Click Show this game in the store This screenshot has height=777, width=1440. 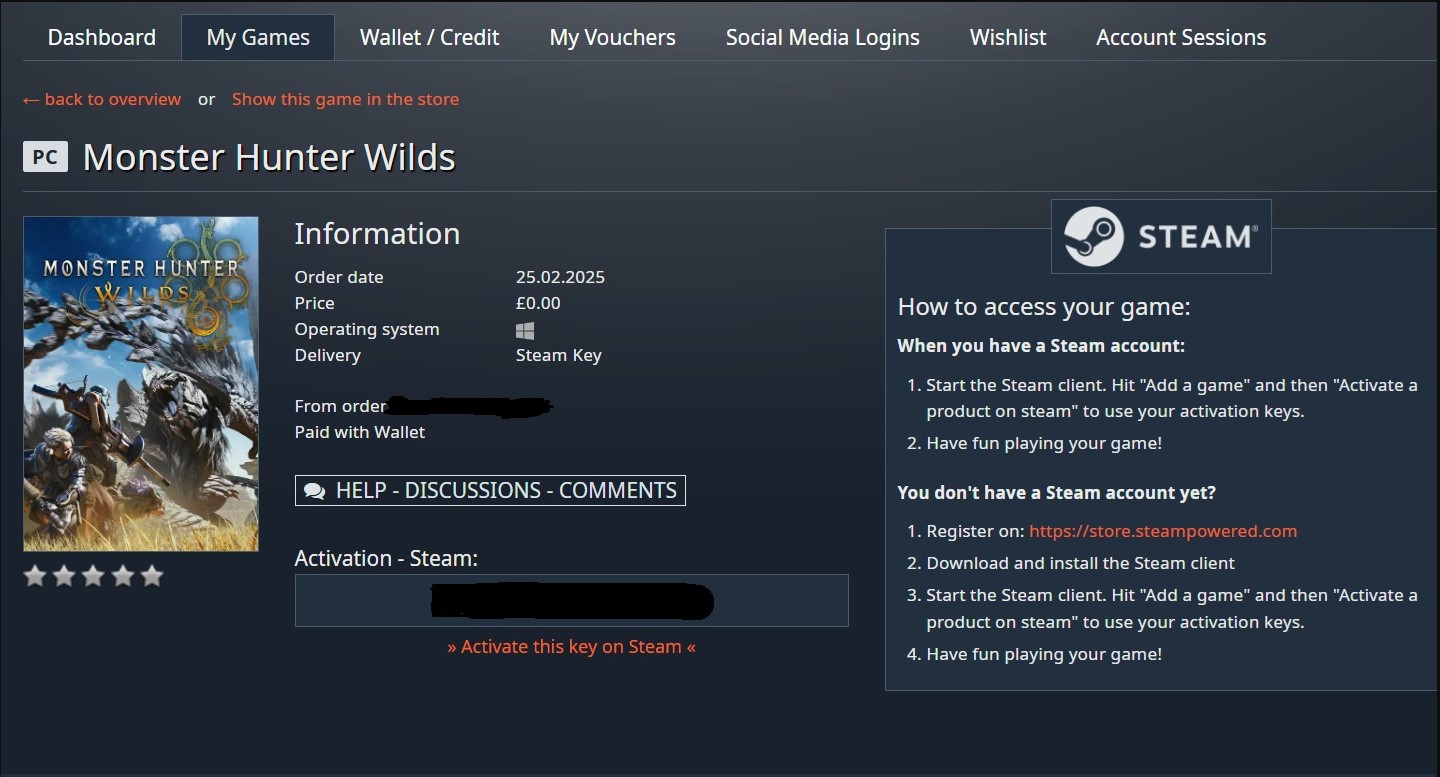(346, 99)
